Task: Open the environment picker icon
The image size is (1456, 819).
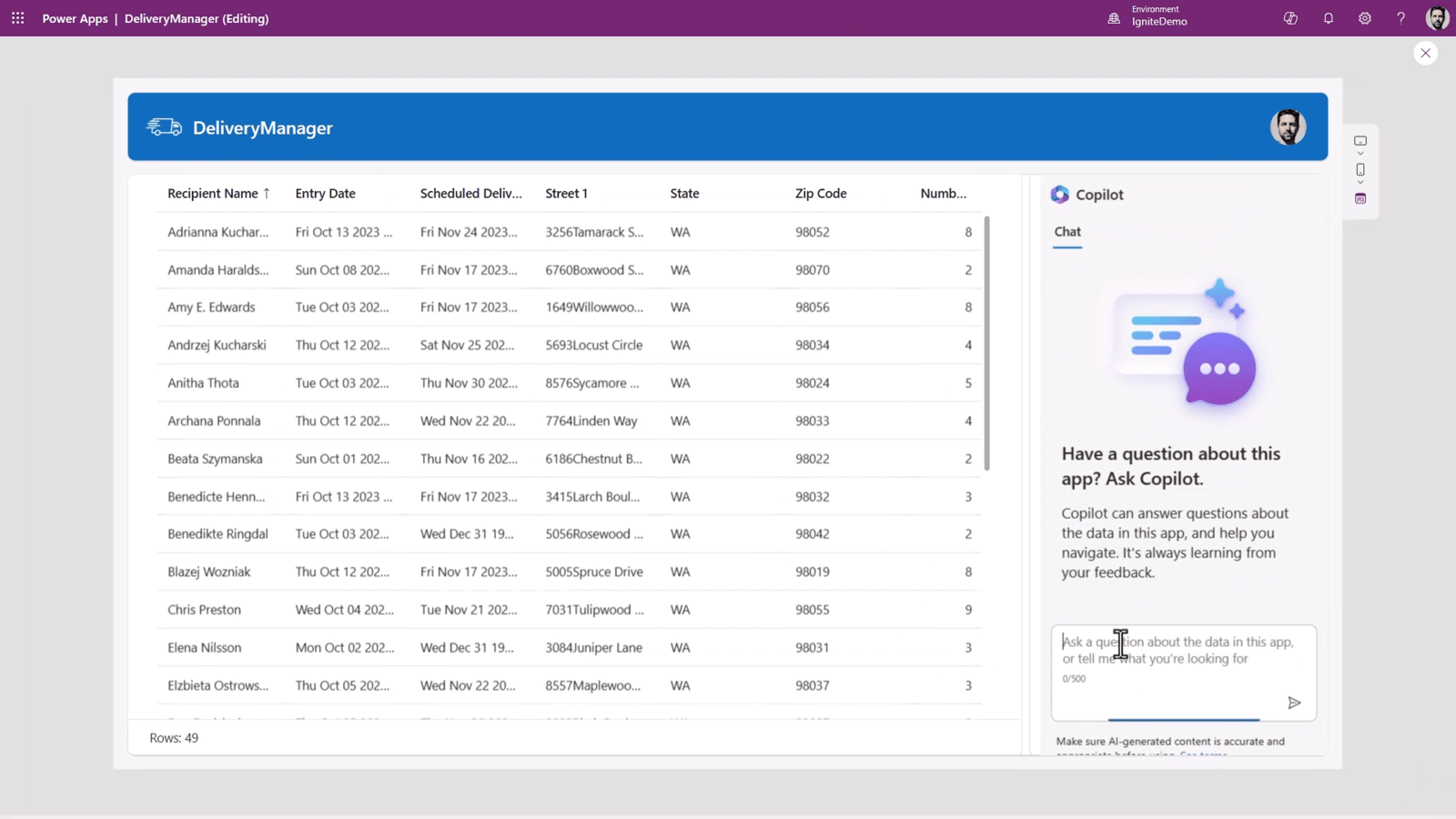Action: point(1114,18)
